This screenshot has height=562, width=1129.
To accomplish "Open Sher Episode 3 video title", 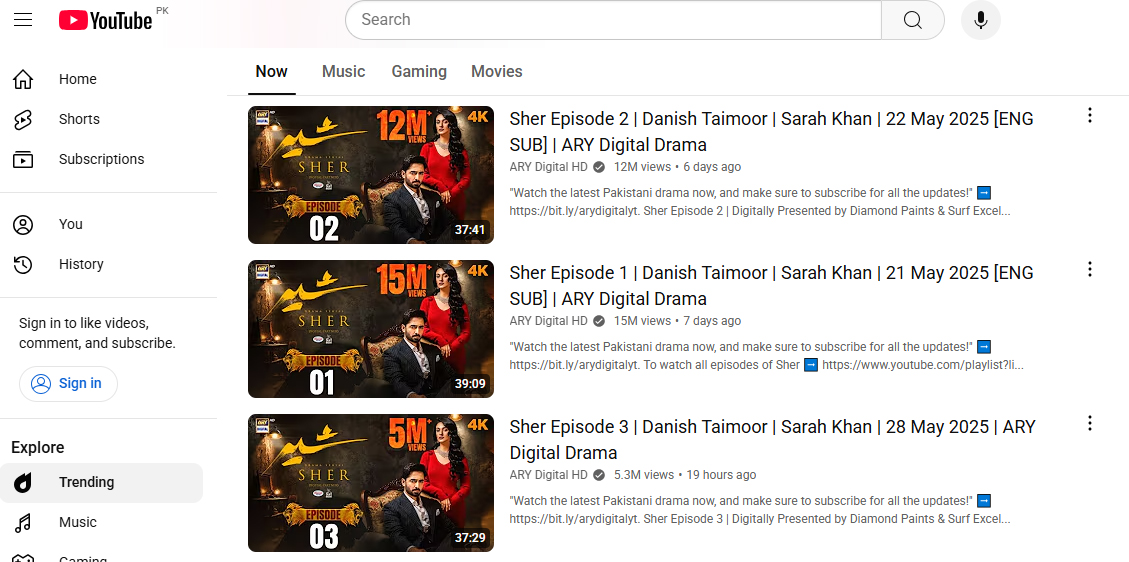I will tap(772, 440).
